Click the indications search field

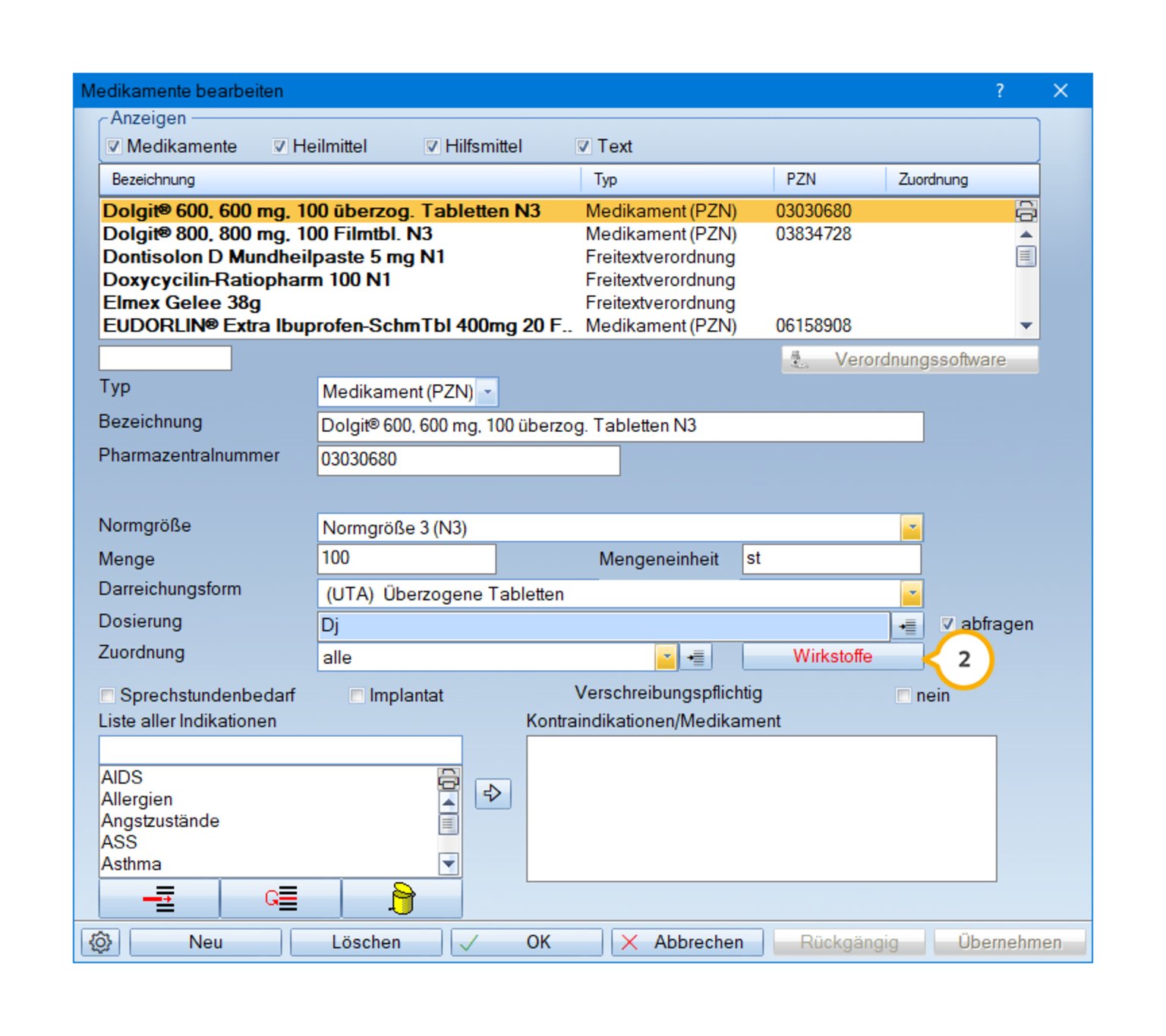[280, 750]
